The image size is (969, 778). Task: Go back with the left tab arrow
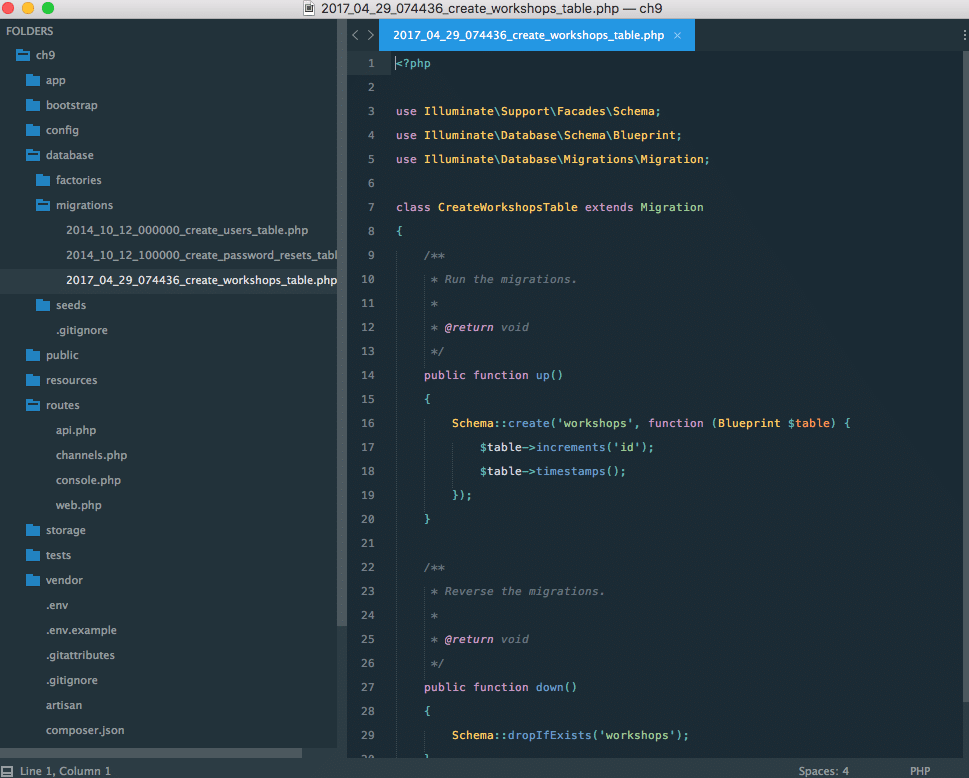tap(355, 35)
